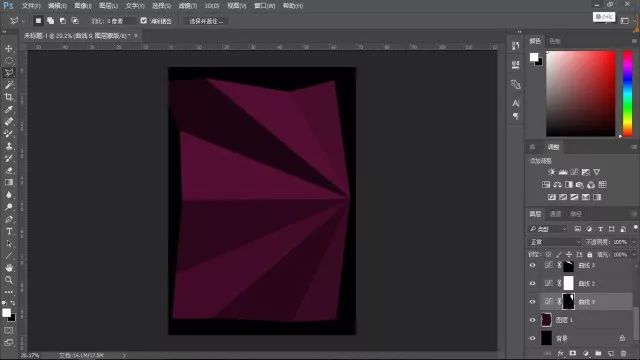Switch to the 路径 (Paths) tab
640x360 pixels.
(x=576, y=214)
